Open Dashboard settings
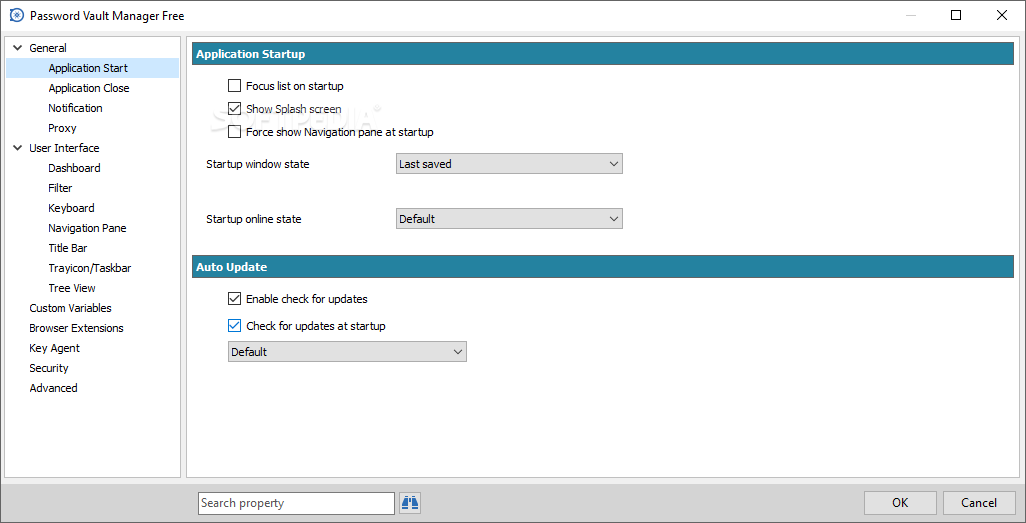Image resolution: width=1026 pixels, height=523 pixels. pyautogui.click(x=75, y=168)
